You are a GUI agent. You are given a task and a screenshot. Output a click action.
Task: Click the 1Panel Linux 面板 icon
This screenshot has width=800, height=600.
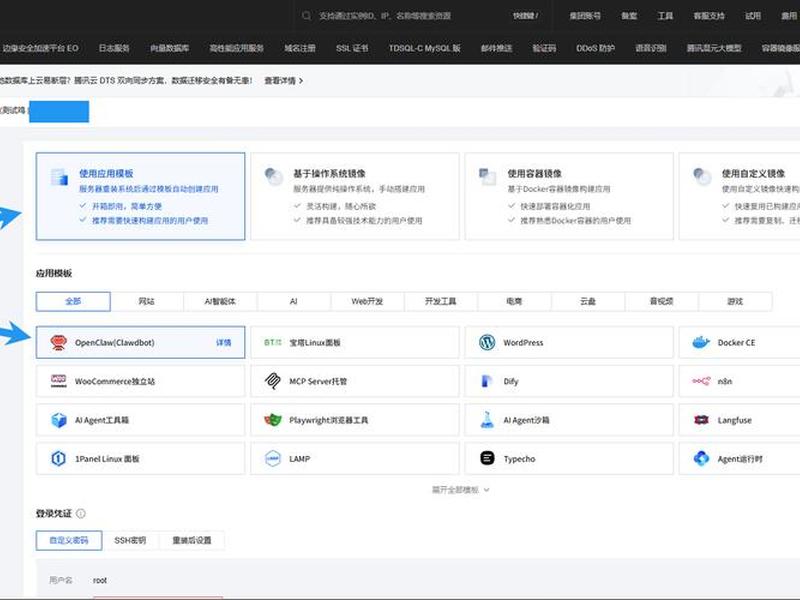pos(59,459)
